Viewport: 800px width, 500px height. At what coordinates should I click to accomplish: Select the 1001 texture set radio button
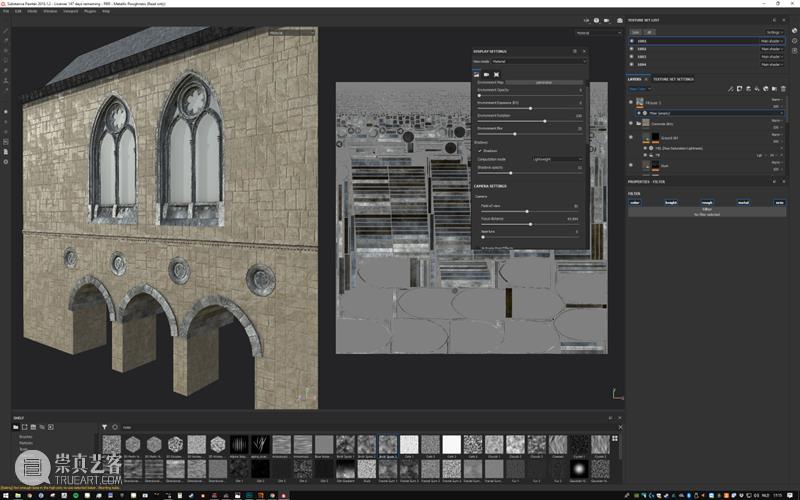click(x=631, y=41)
